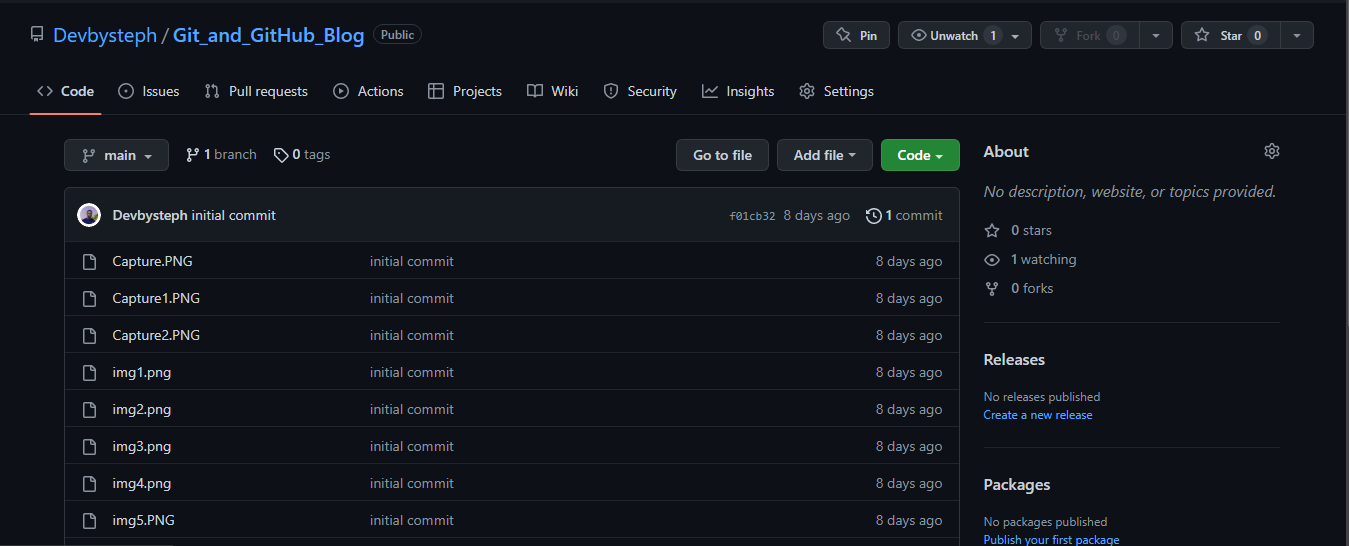Expand the main branch selector dropdown
This screenshot has width=1349, height=546.
(117, 155)
